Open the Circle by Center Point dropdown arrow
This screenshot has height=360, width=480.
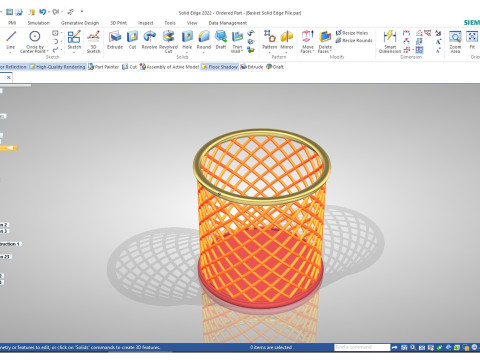pyautogui.click(x=48, y=51)
